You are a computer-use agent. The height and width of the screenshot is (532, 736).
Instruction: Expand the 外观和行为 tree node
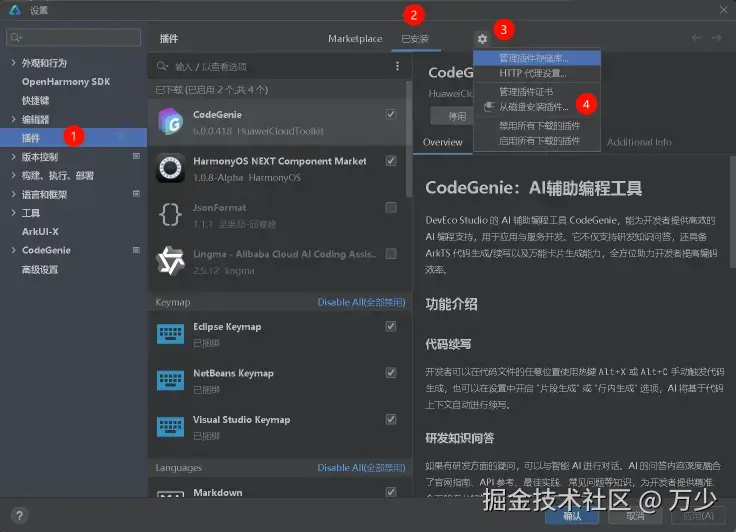pos(13,62)
